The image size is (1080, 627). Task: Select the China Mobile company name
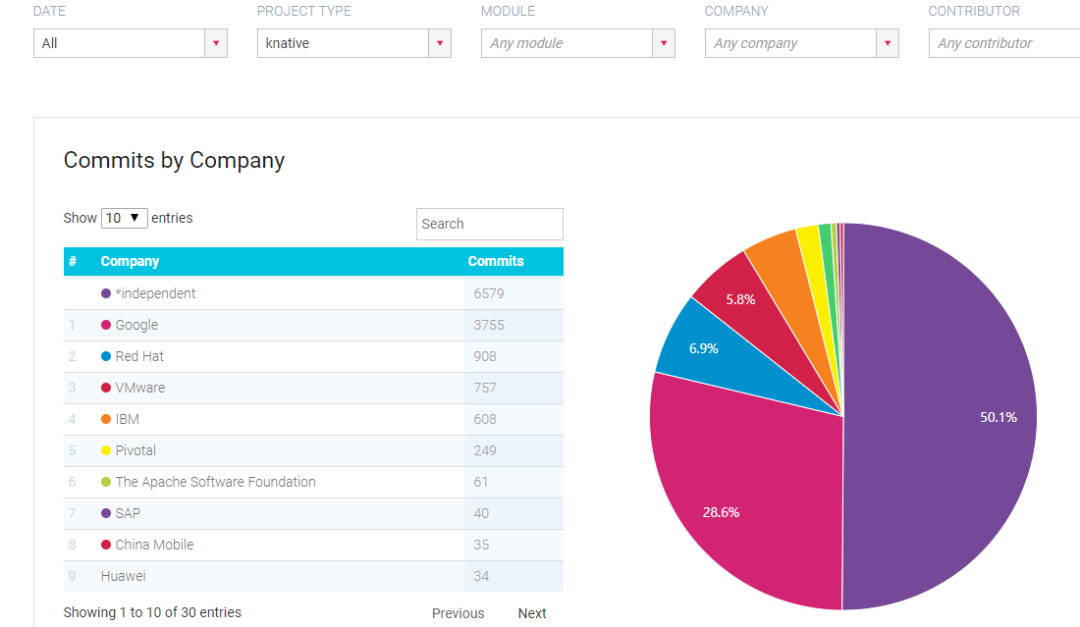point(154,544)
